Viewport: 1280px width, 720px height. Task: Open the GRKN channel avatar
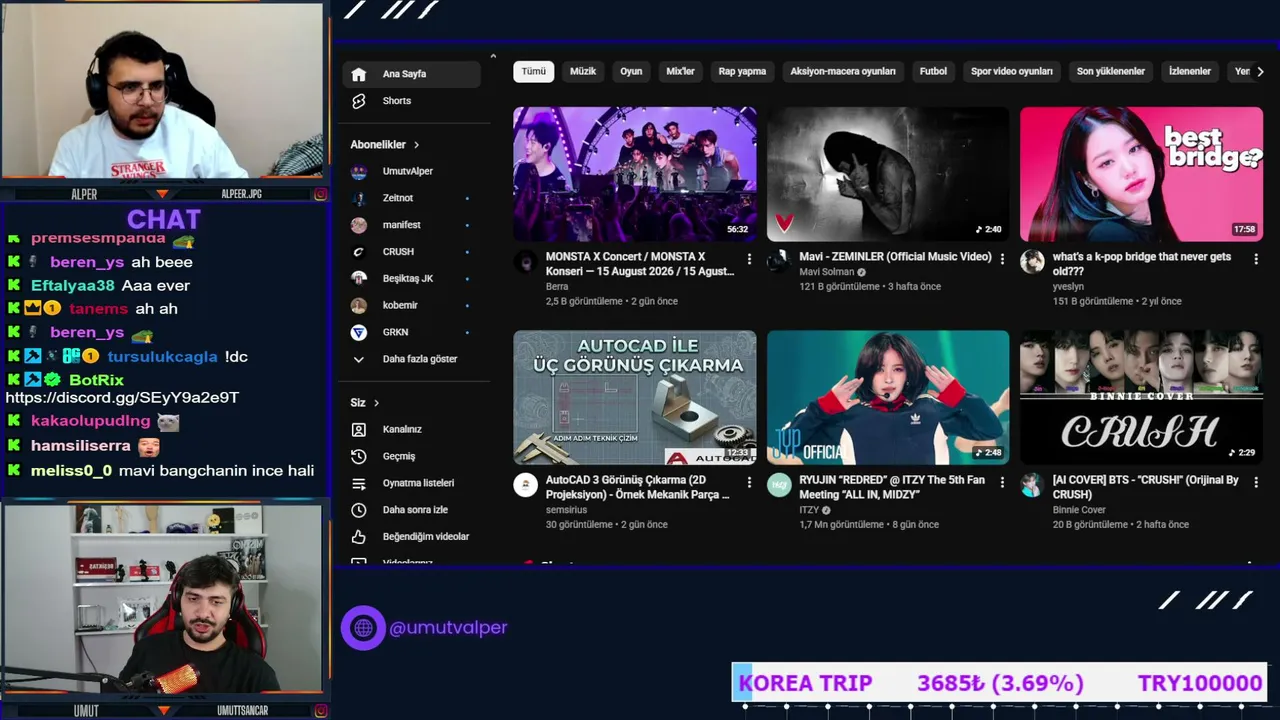[x=359, y=332]
